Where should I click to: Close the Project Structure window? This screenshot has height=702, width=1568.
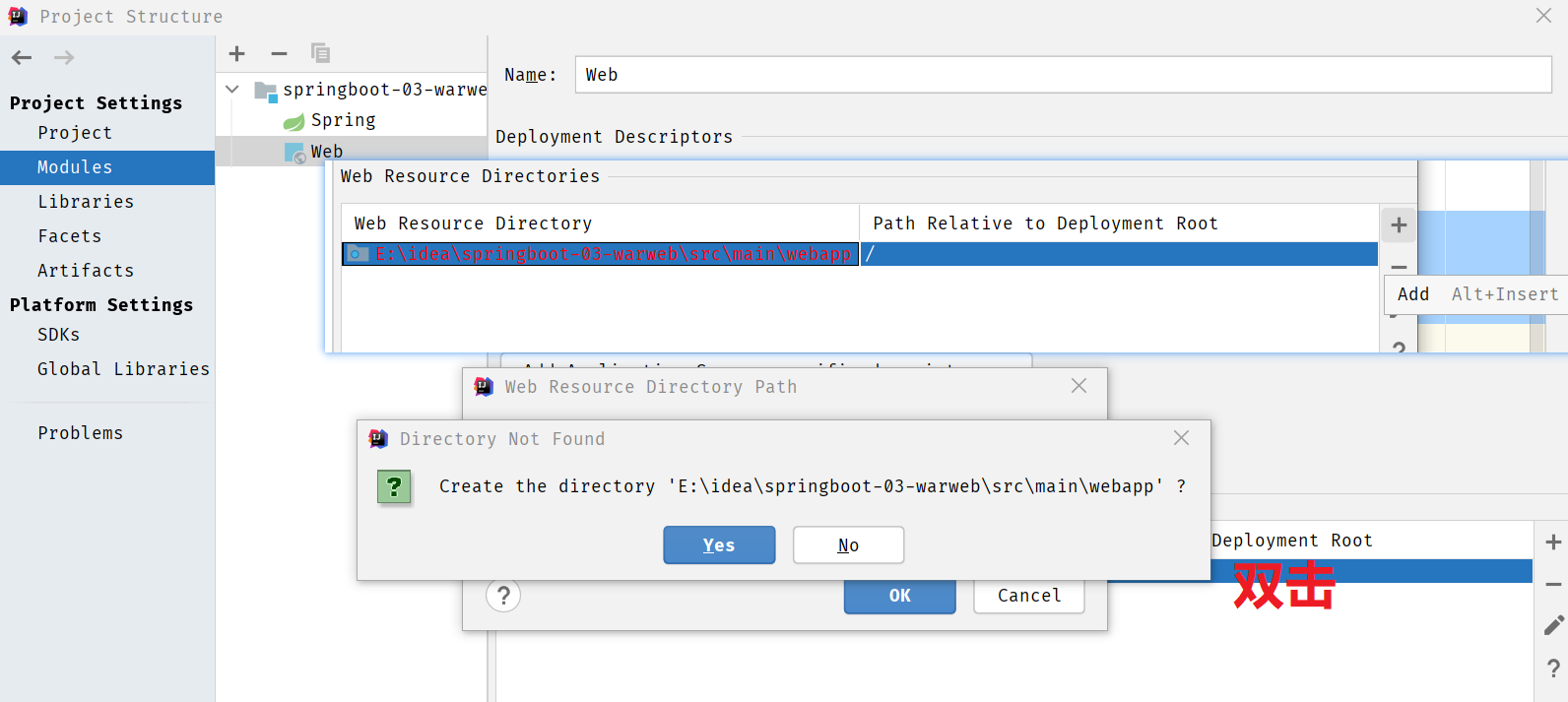tap(1543, 16)
